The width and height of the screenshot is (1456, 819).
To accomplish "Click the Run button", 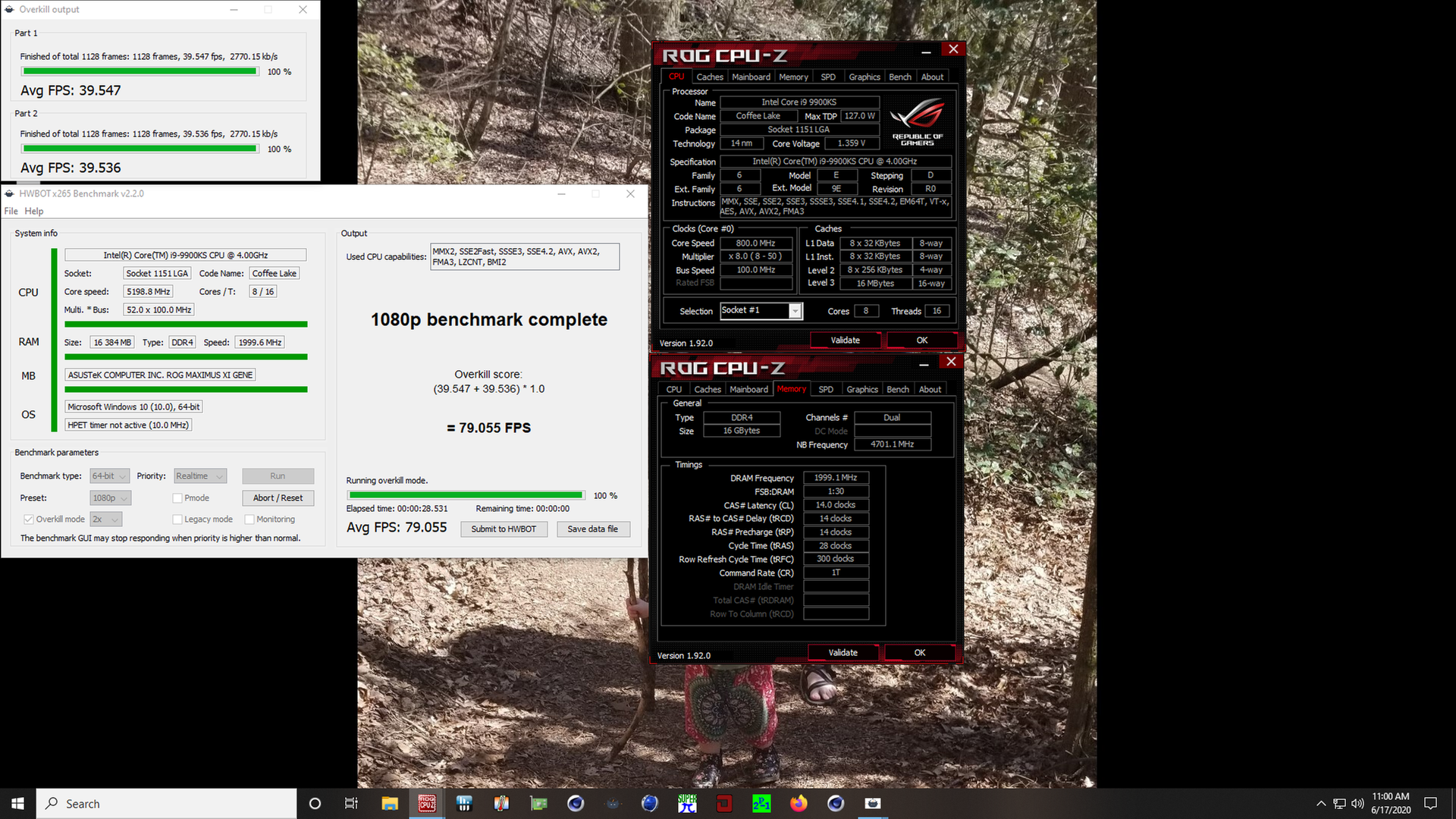I will 278,476.
